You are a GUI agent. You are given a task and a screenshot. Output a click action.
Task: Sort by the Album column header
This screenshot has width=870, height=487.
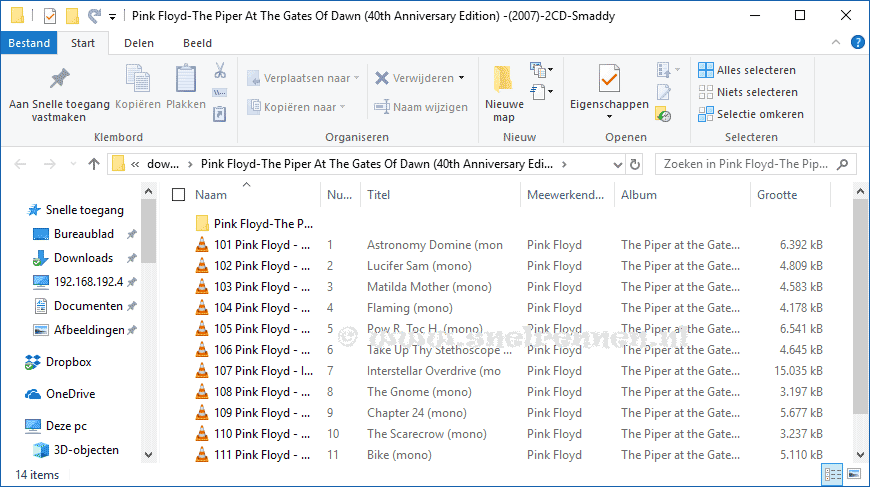639,195
